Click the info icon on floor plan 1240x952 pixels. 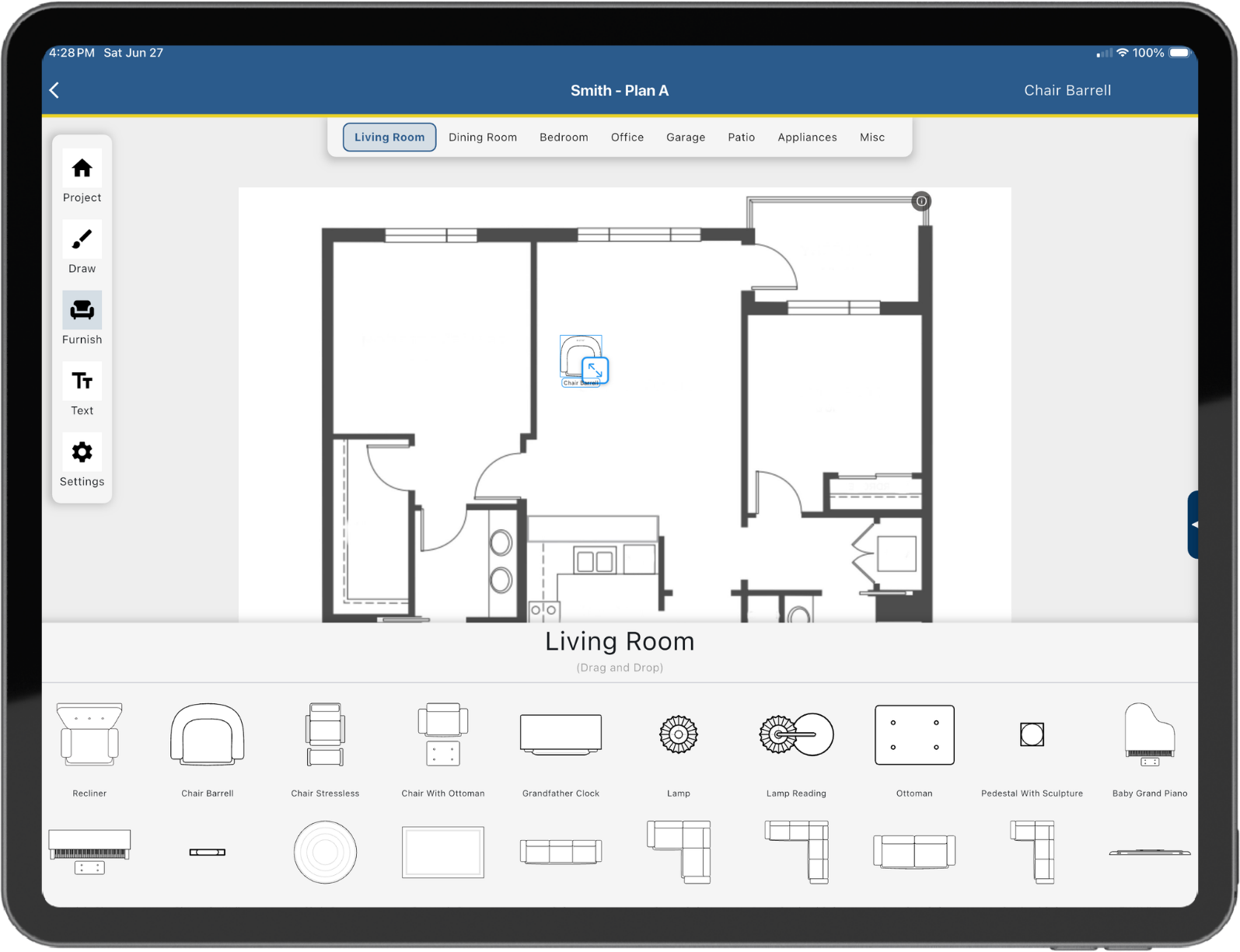coord(921,201)
